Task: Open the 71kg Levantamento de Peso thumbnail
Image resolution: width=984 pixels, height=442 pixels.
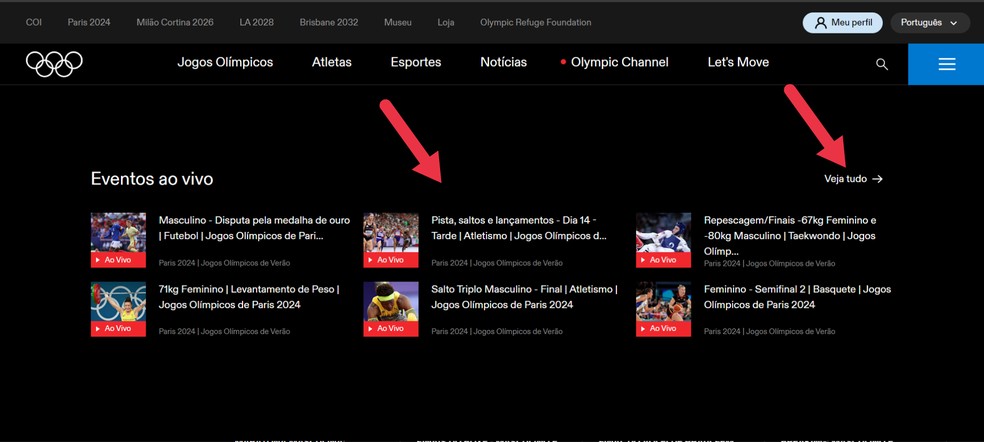Action: pos(118,309)
